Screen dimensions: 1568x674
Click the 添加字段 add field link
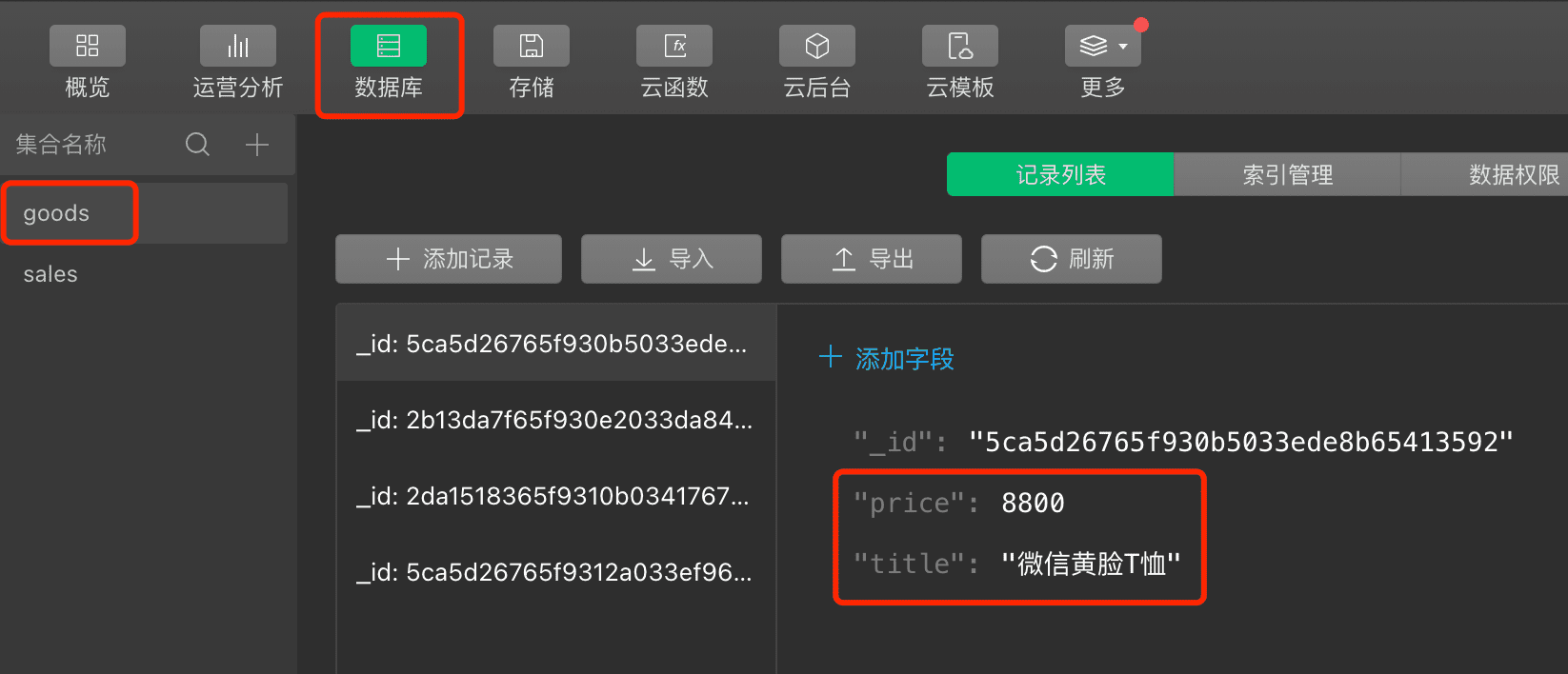(x=886, y=358)
